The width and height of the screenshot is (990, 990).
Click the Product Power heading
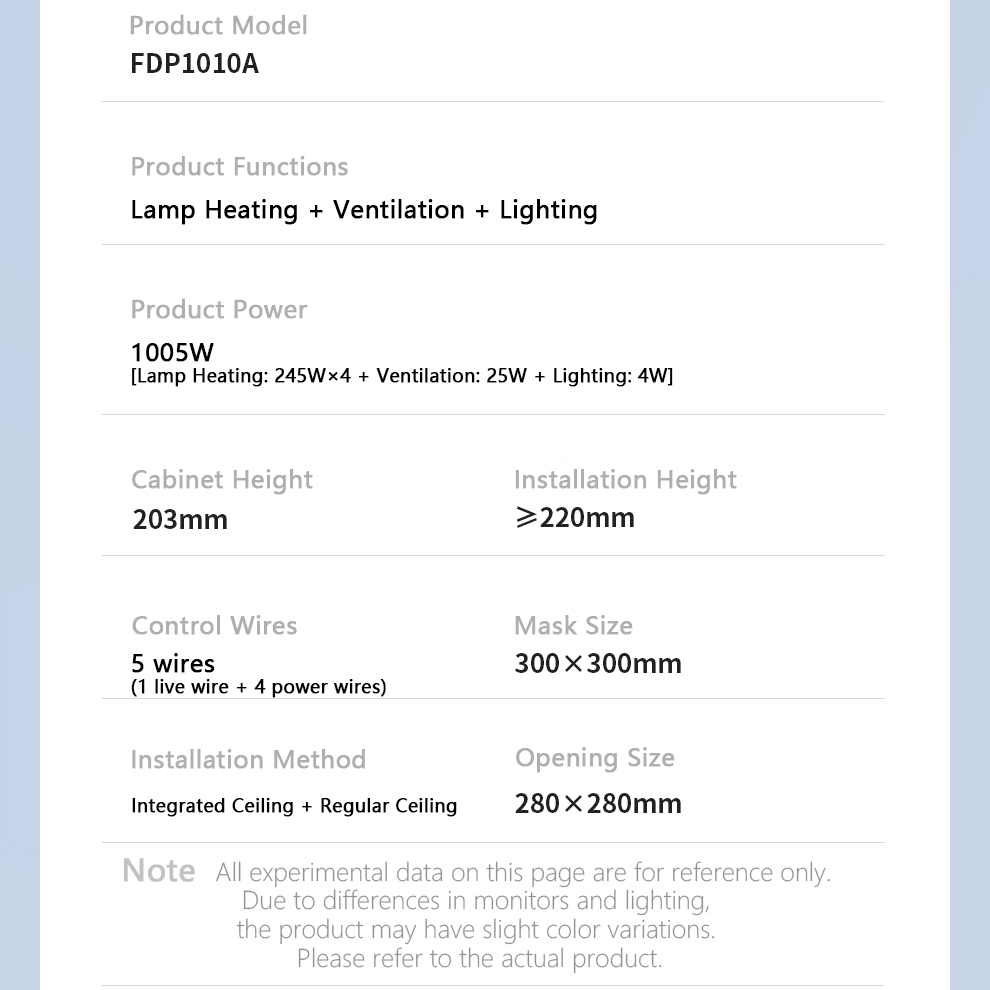(218, 309)
